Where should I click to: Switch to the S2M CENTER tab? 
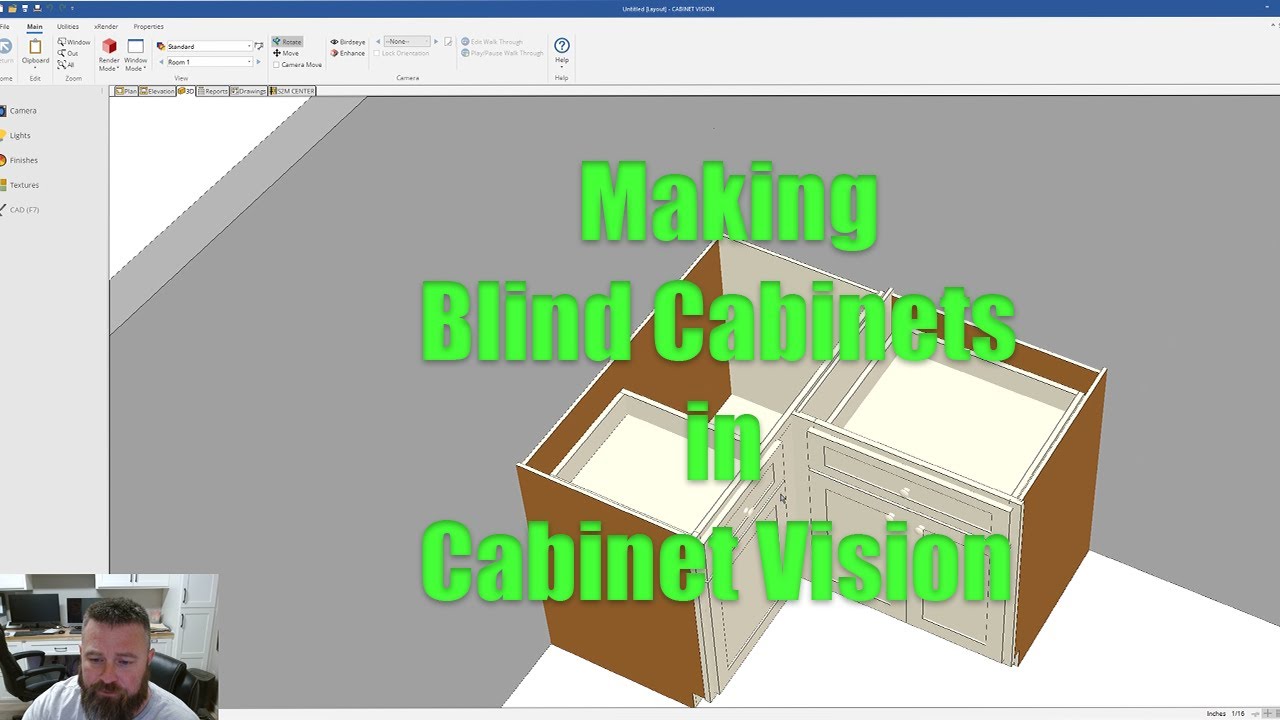pyautogui.click(x=292, y=91)
